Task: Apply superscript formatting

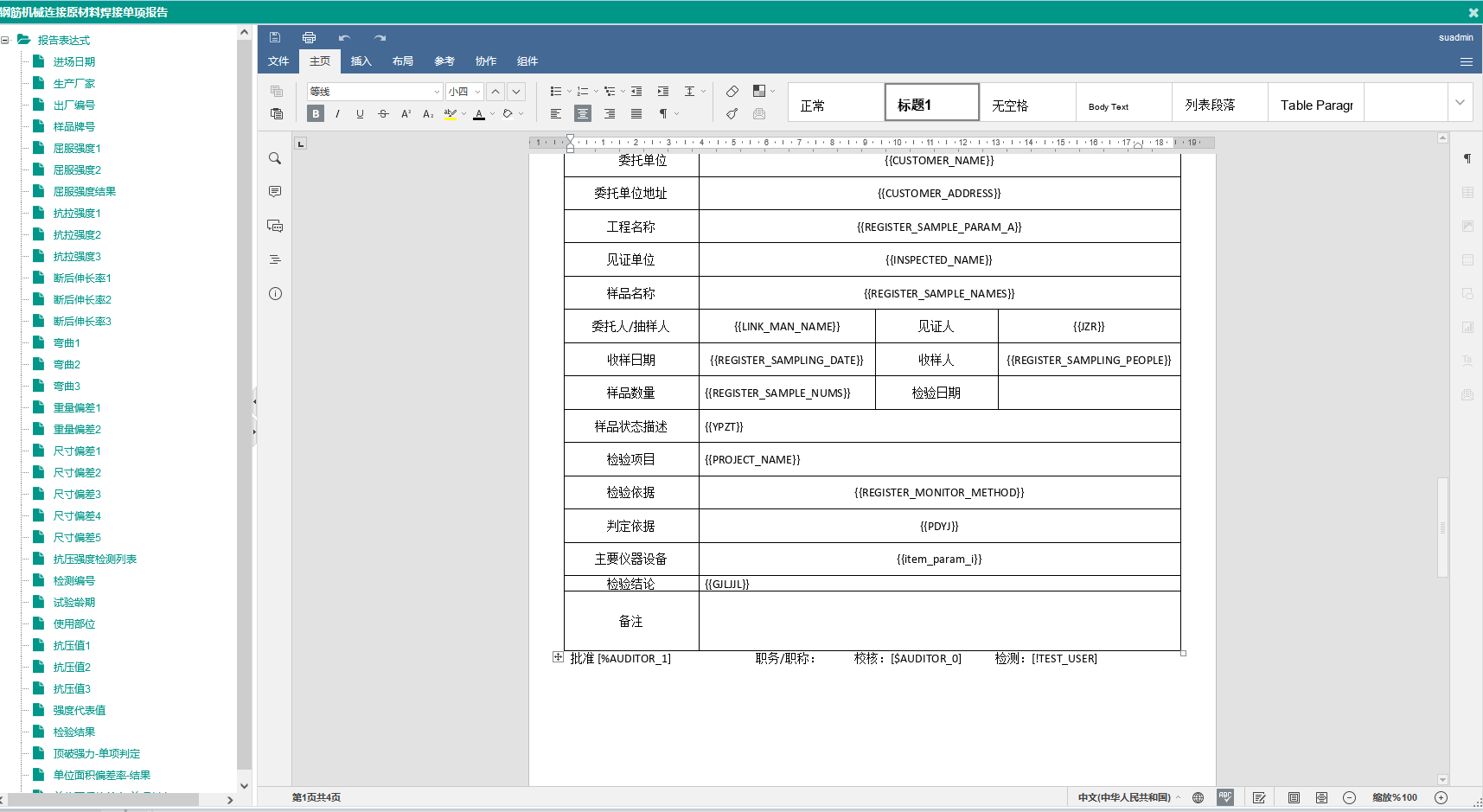Action: point(406,113)
